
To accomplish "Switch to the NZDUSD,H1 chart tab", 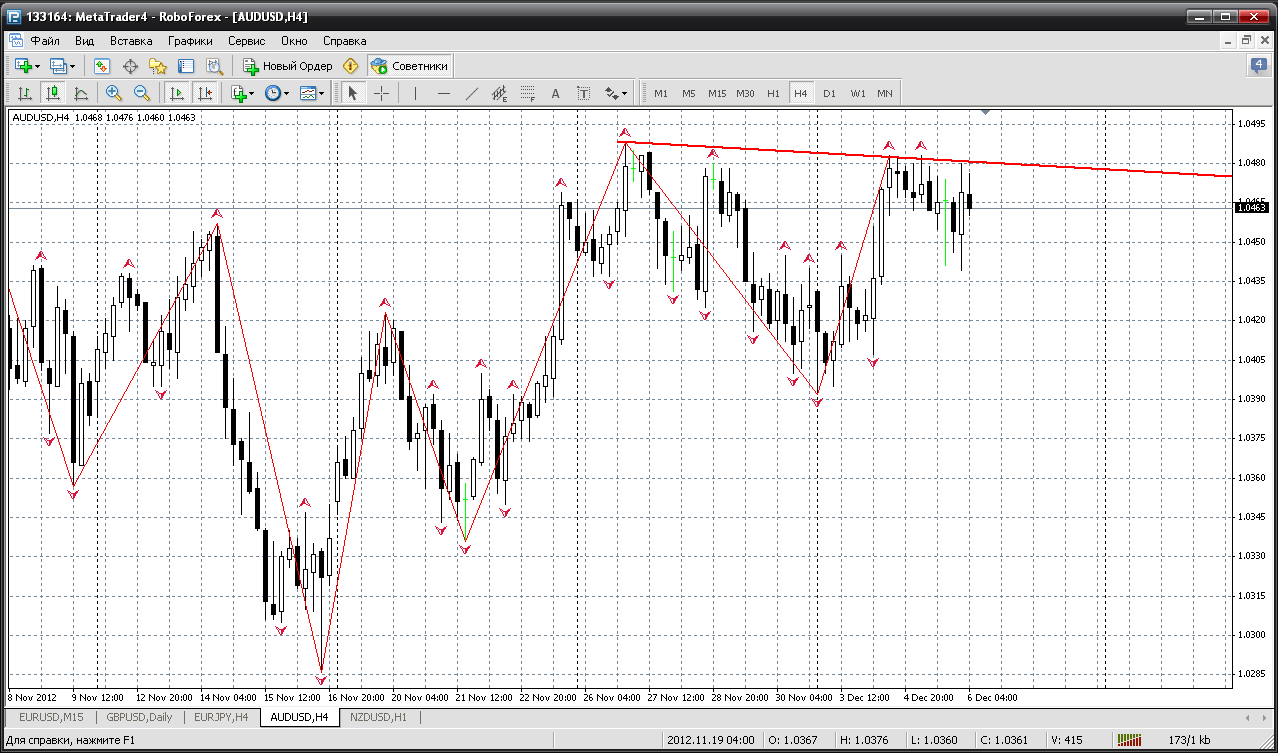I will (x=379, y=717).
